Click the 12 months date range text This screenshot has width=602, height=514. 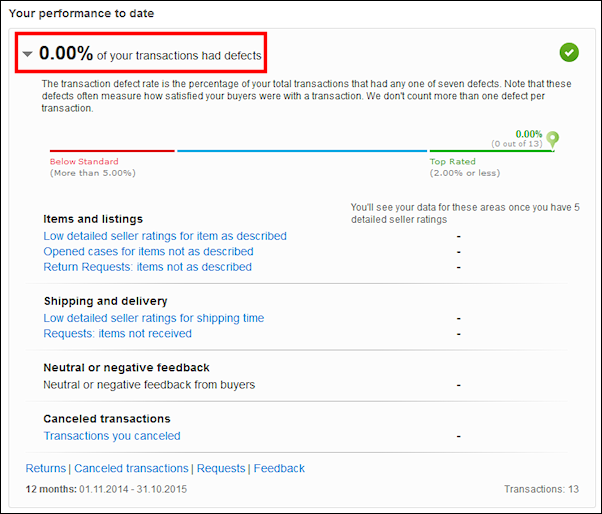point(106,489)
